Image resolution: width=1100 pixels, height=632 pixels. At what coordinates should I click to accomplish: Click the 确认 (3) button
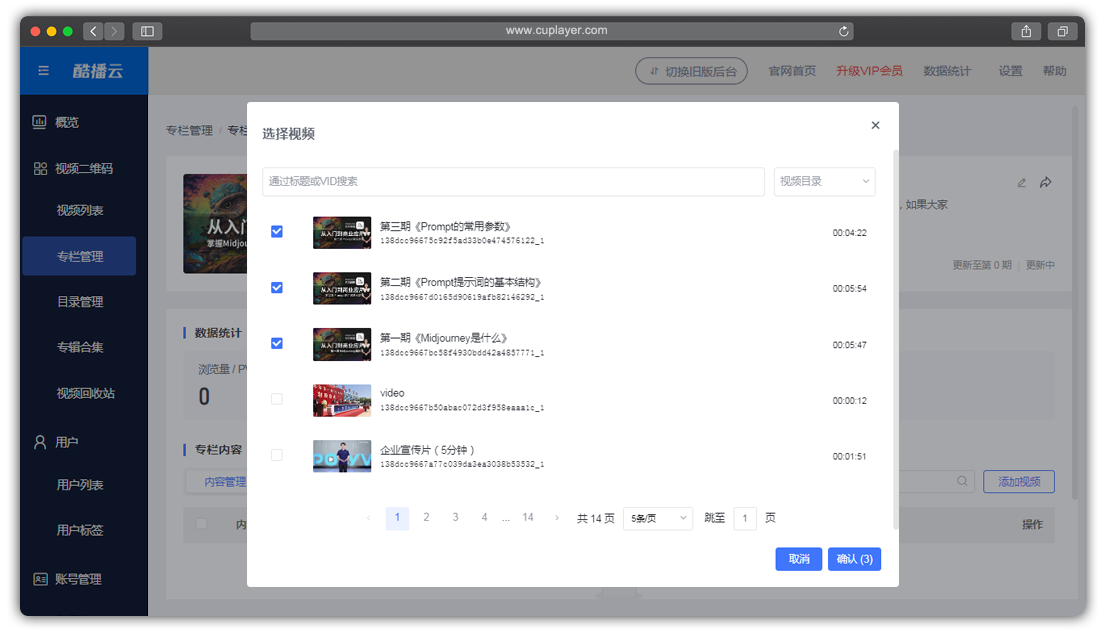[853, 559]
